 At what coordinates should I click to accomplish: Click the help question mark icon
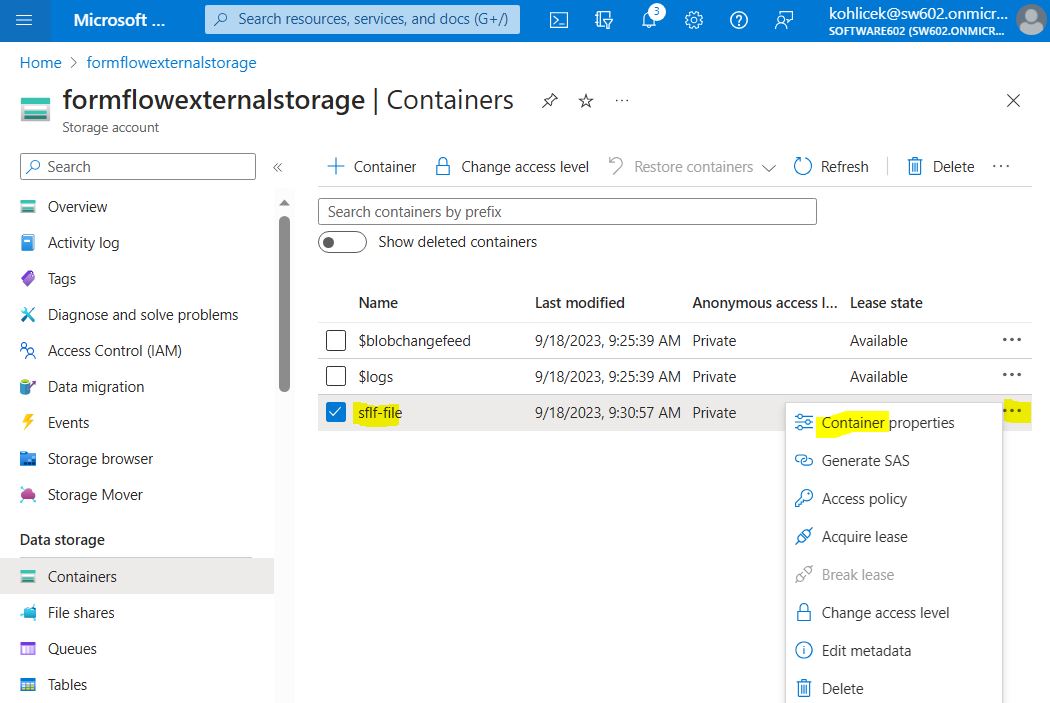click(739, 20)
